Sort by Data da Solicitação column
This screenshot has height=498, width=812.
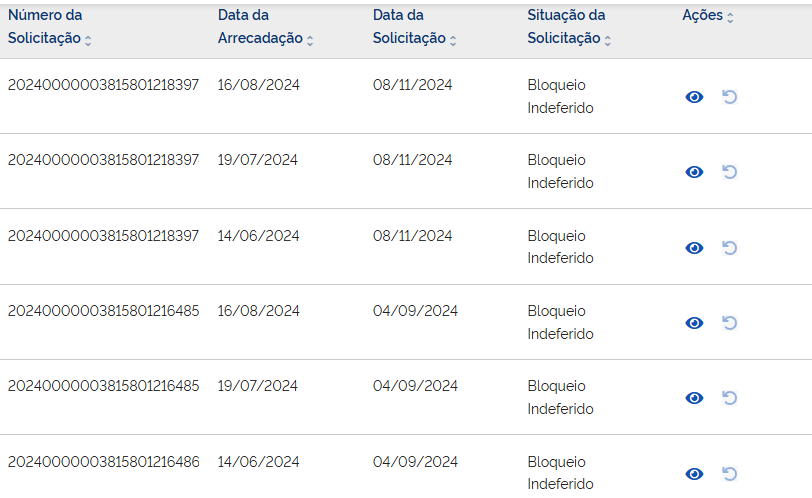tap(453, 41)
